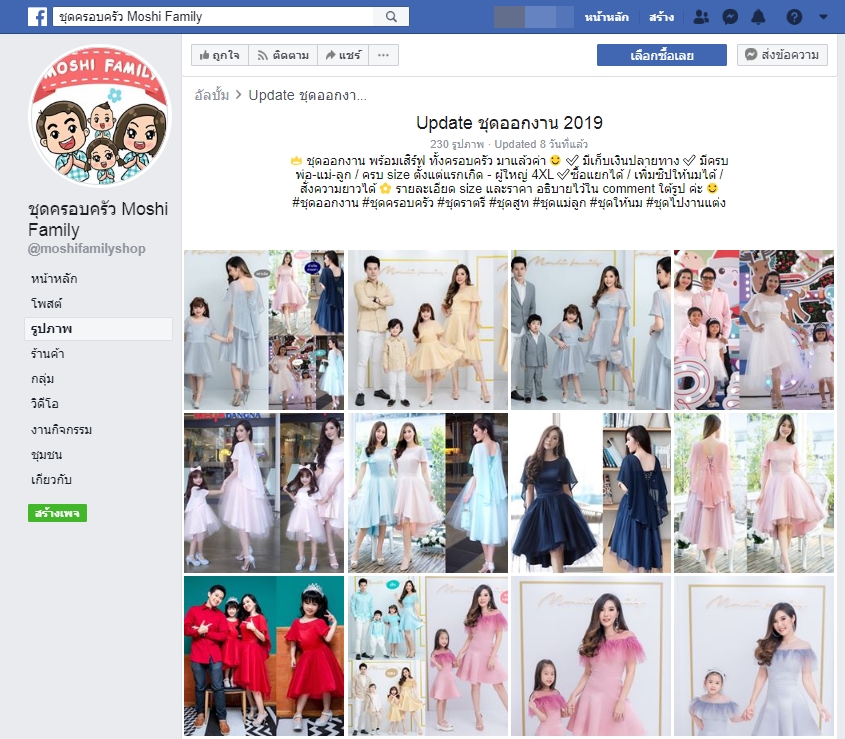The height and width of the screenshot is (739, 845).
Task: Open the Shop tab (ร้านค้า) in sidebar
Action: 48,354
